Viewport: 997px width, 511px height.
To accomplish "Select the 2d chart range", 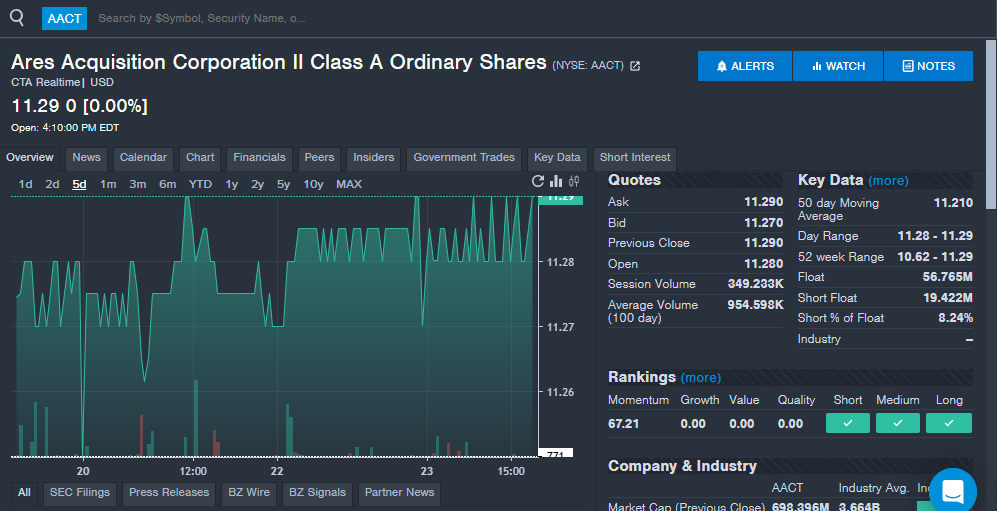I will click(x=52, y=184).
